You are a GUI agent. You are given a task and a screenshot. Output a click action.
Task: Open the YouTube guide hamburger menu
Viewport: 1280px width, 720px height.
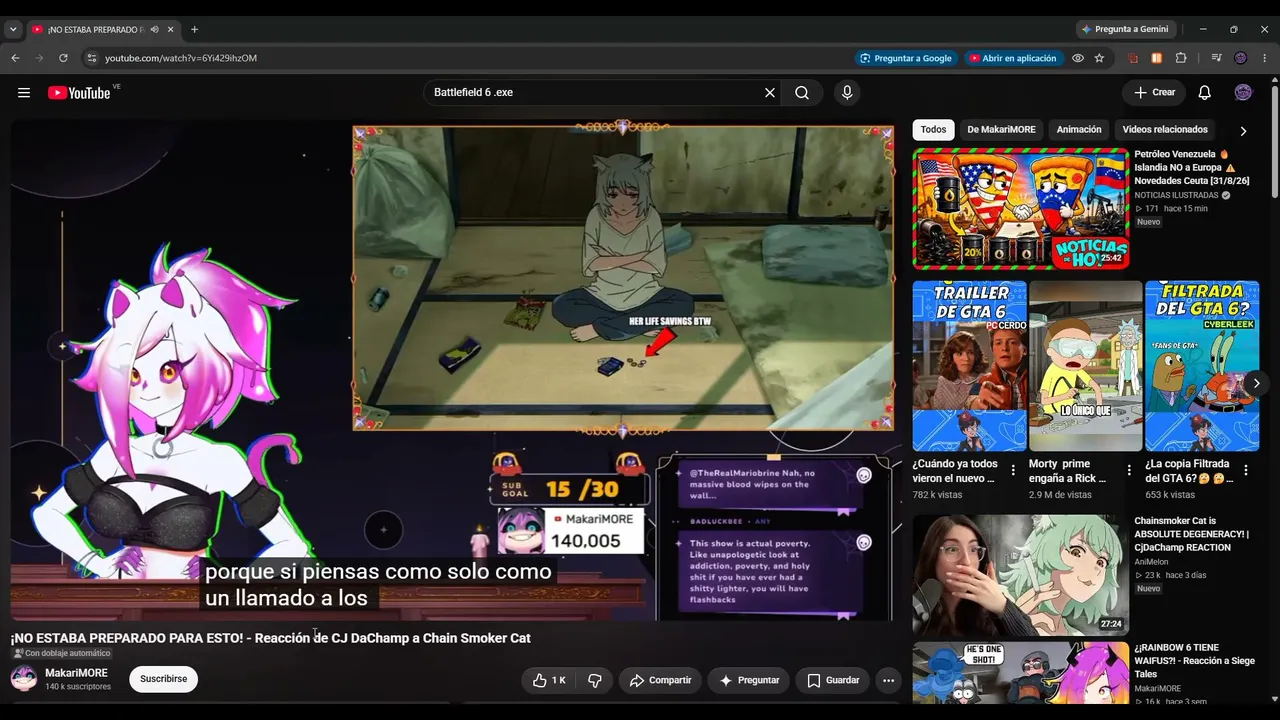(x=24, y=93)
